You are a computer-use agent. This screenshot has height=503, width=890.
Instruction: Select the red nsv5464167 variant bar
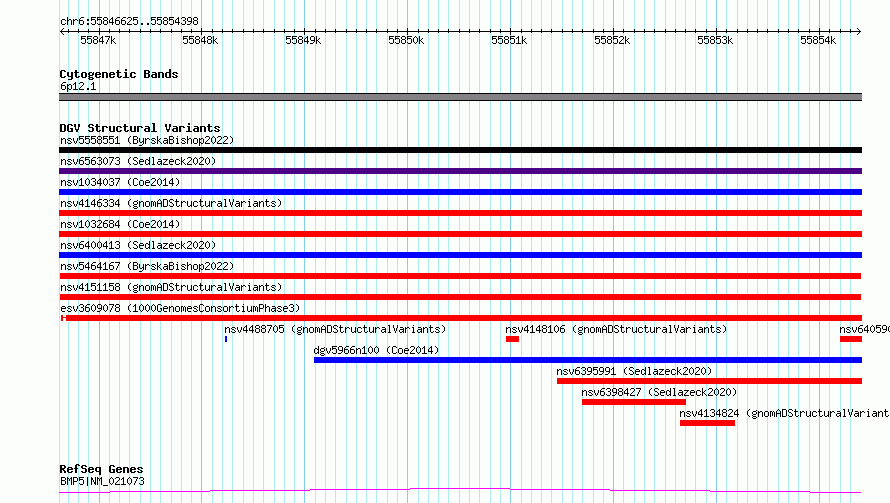[x=460, y=276]
